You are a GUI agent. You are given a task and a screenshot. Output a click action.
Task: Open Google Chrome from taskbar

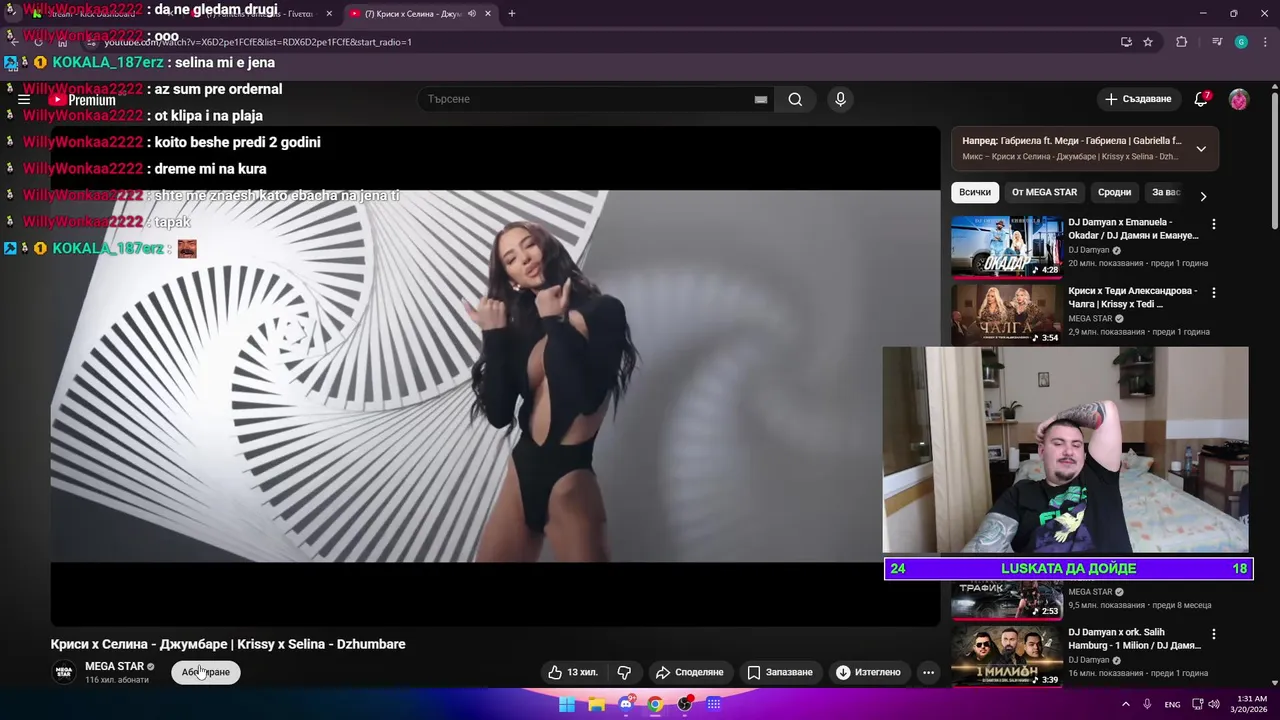coord(655,704)
